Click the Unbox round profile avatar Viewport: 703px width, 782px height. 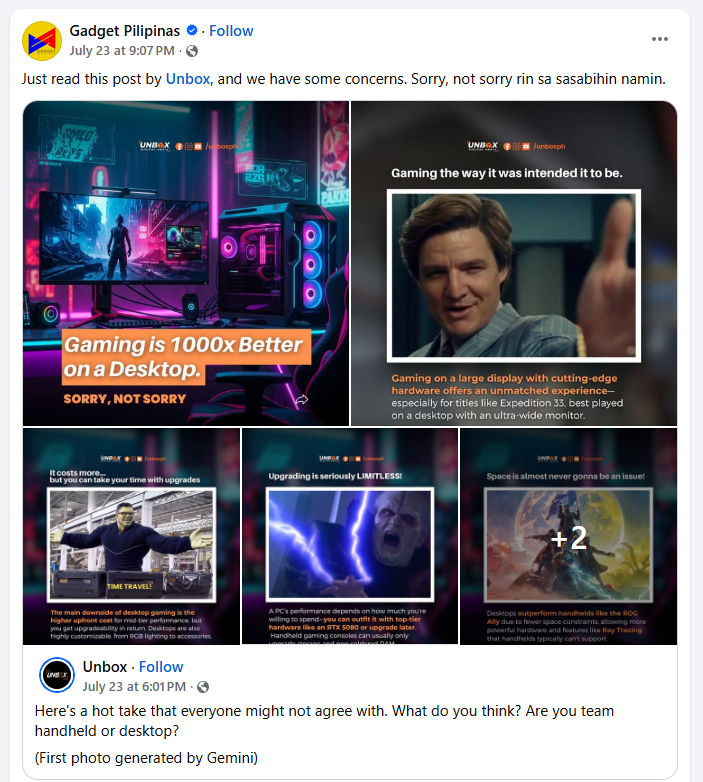(x=57, y=675)
